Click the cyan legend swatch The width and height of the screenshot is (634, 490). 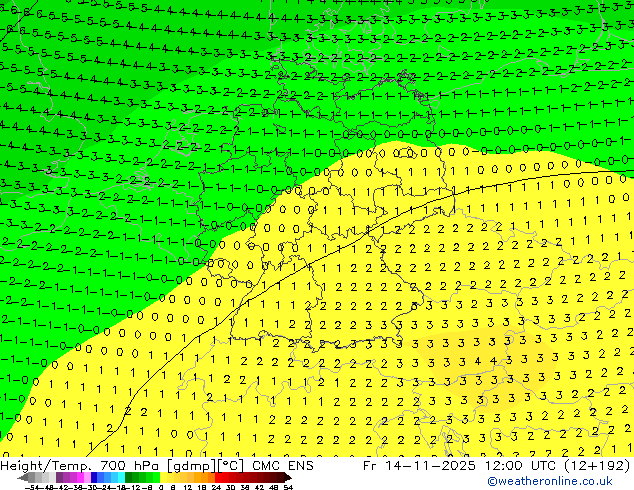point(121,477)
